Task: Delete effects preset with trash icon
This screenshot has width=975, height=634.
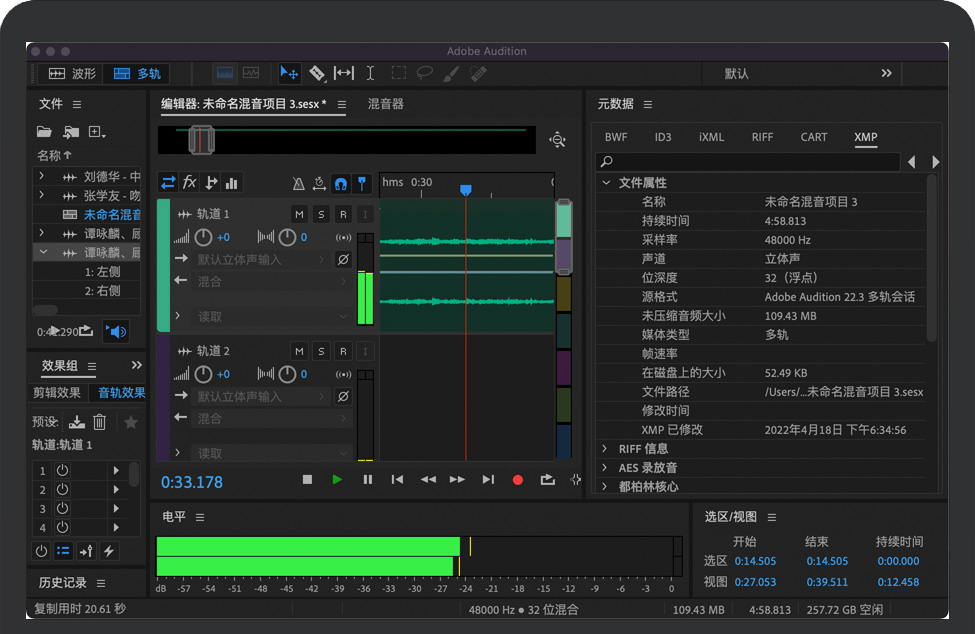Action: [100, 422]
